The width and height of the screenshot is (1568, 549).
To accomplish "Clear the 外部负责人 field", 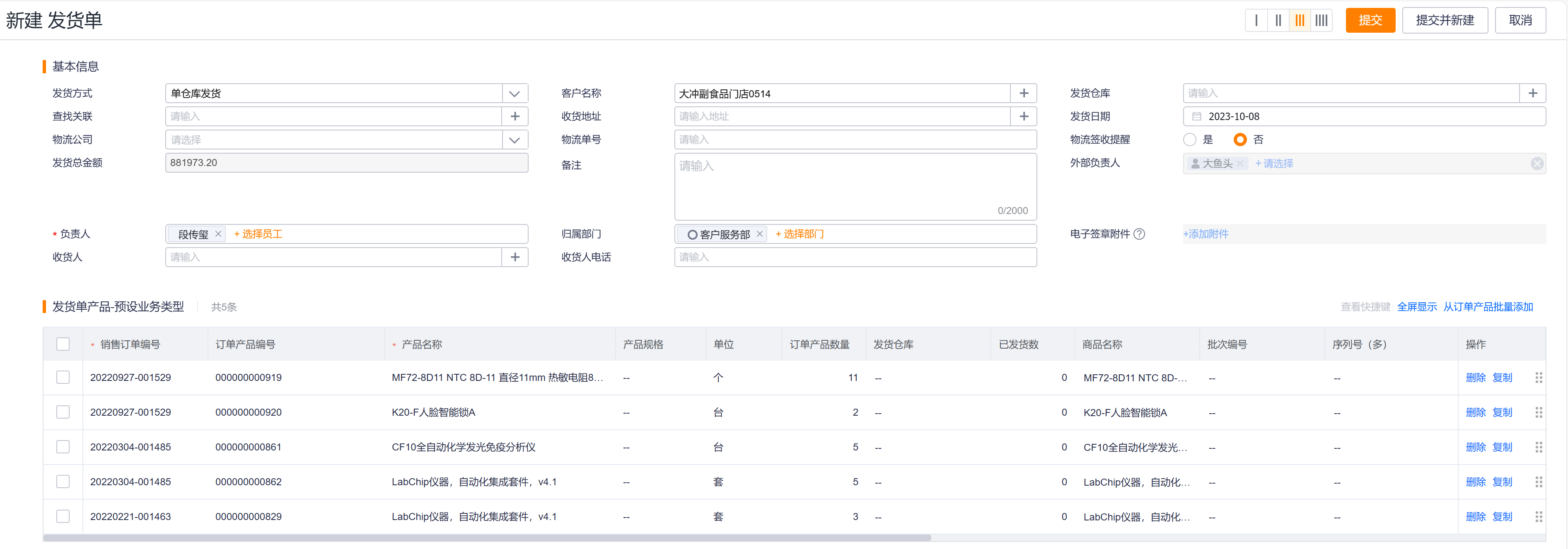I will point(1537,163).
